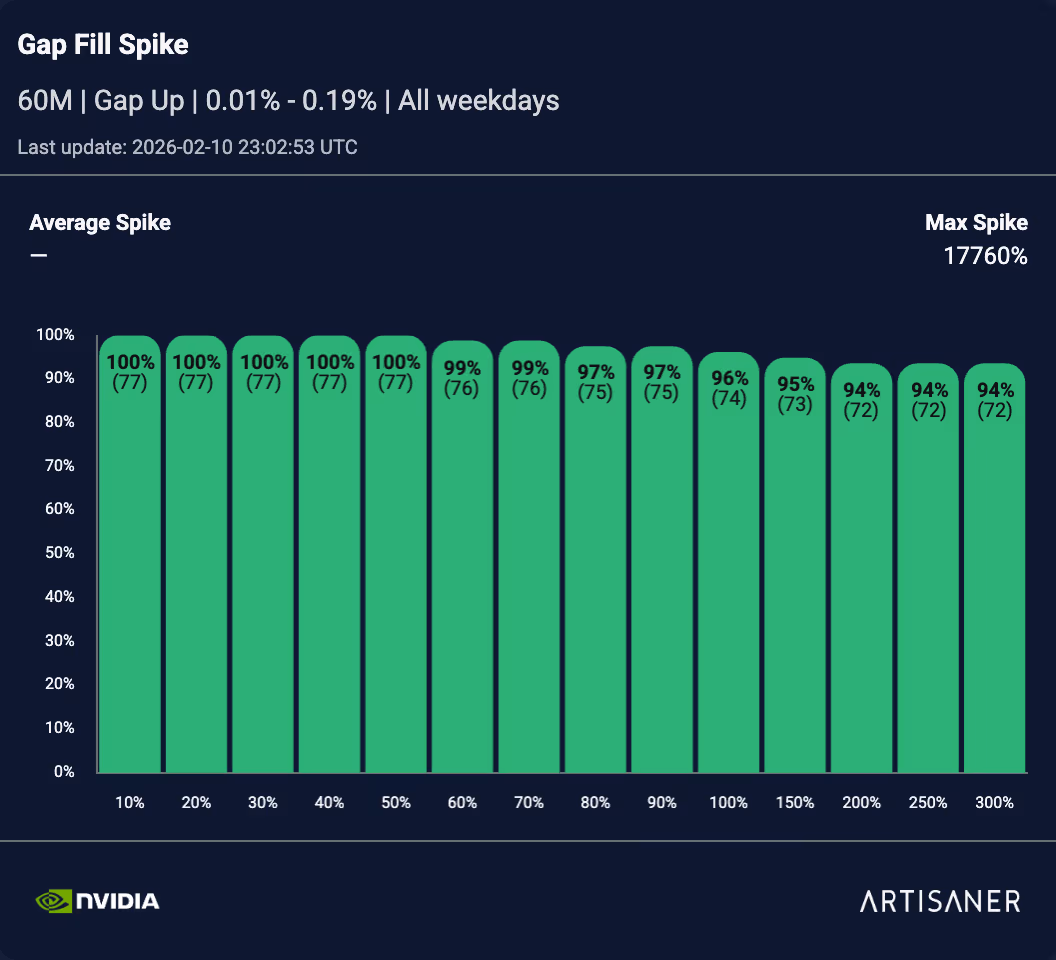Click the bar above the 80% x-axis label
The height and width of the screenshot is (960, 1056).
click(x=595, y=559)
